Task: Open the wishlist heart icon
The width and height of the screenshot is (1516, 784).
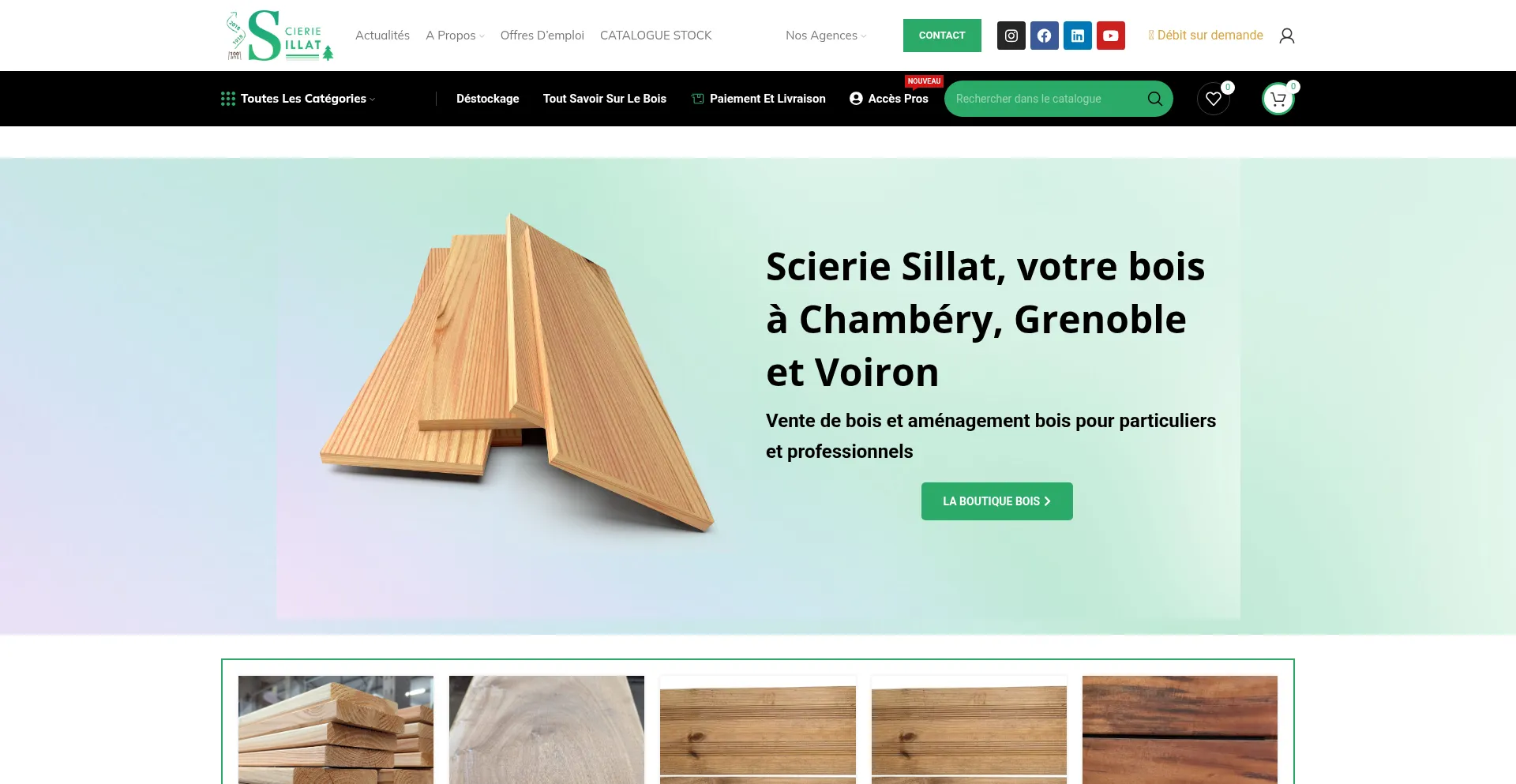Action: pyautogui.click(x=1214, y=99)
